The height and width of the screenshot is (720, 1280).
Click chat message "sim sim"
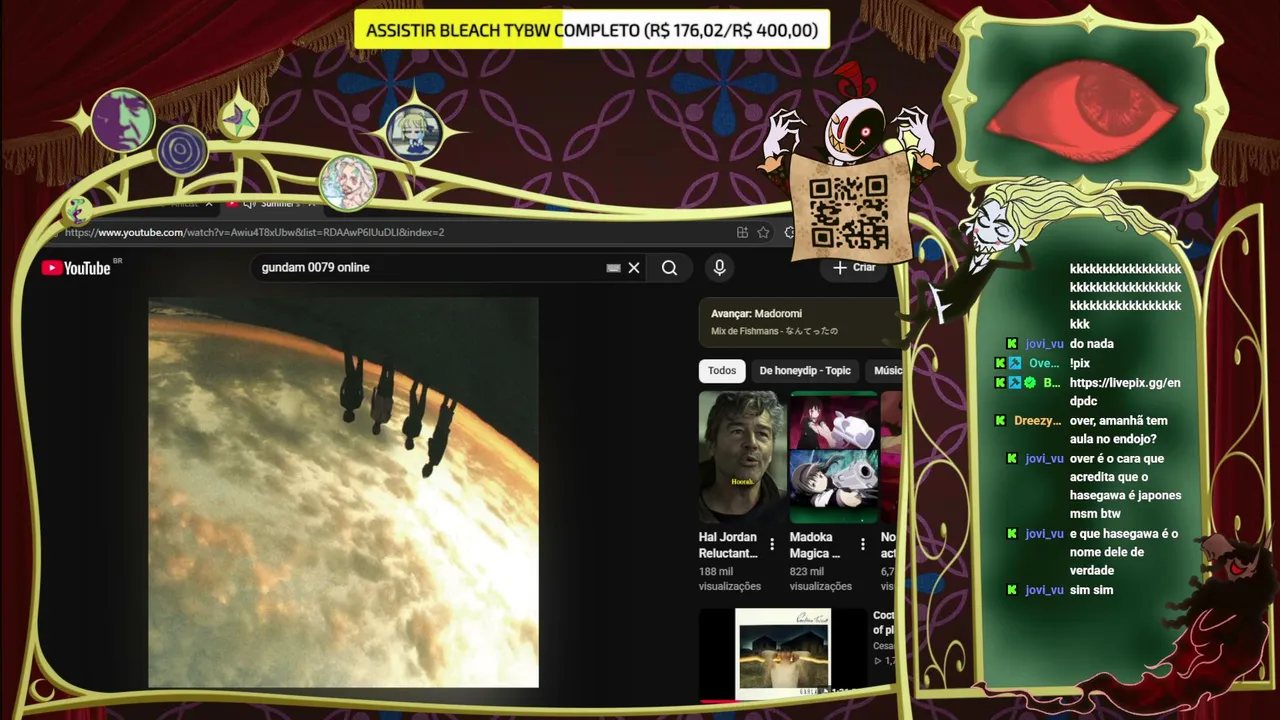pyautogui.click(x=1091, y=590)
